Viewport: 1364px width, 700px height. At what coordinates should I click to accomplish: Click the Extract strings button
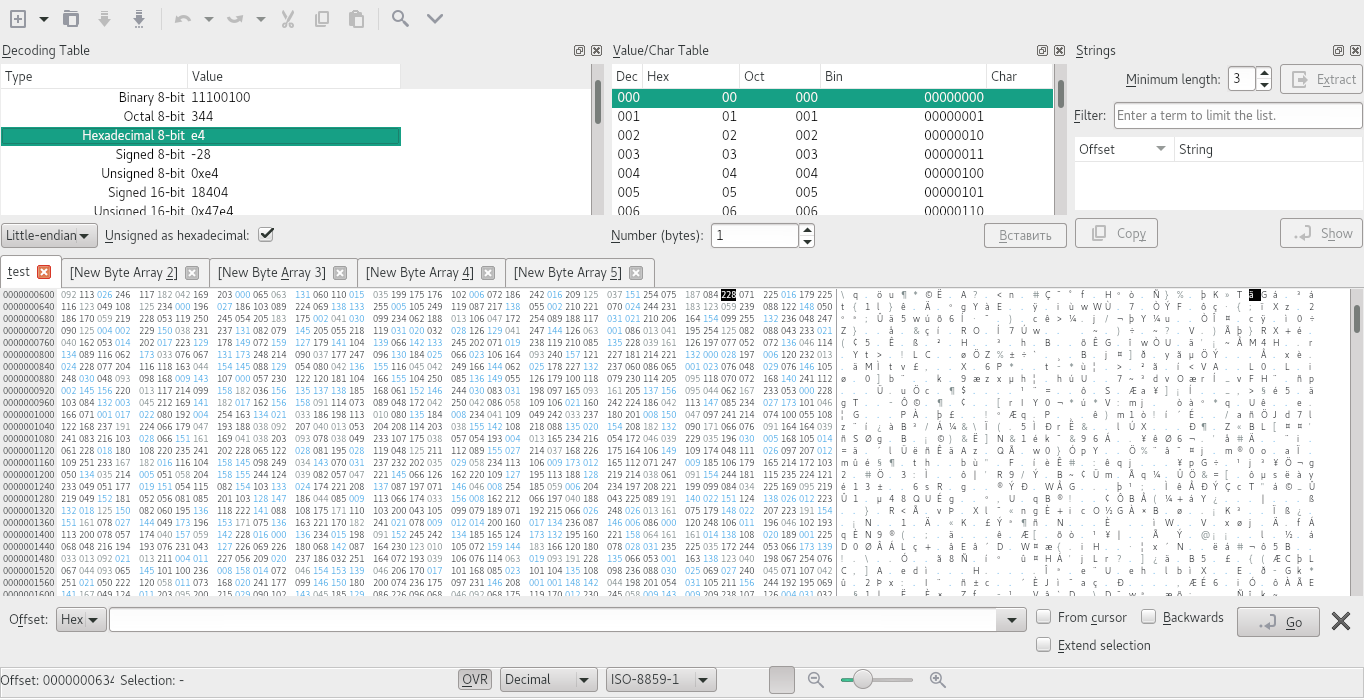1321,80
